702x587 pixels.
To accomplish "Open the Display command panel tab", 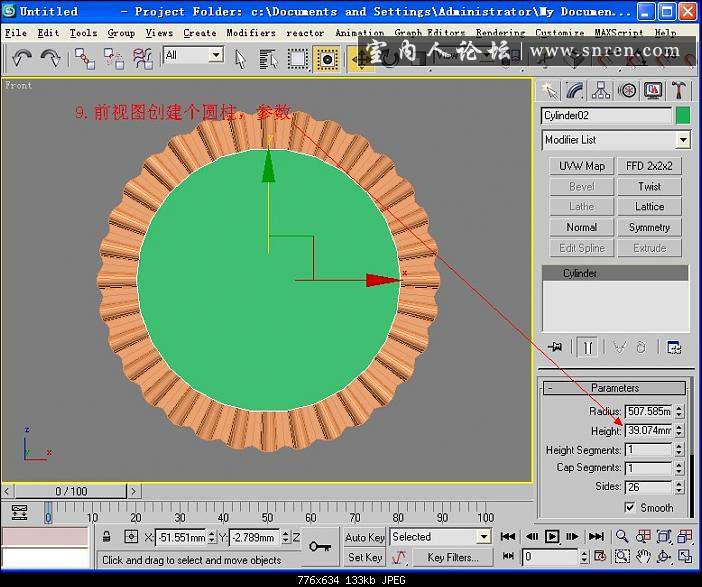I will click(x=653, y=90).
